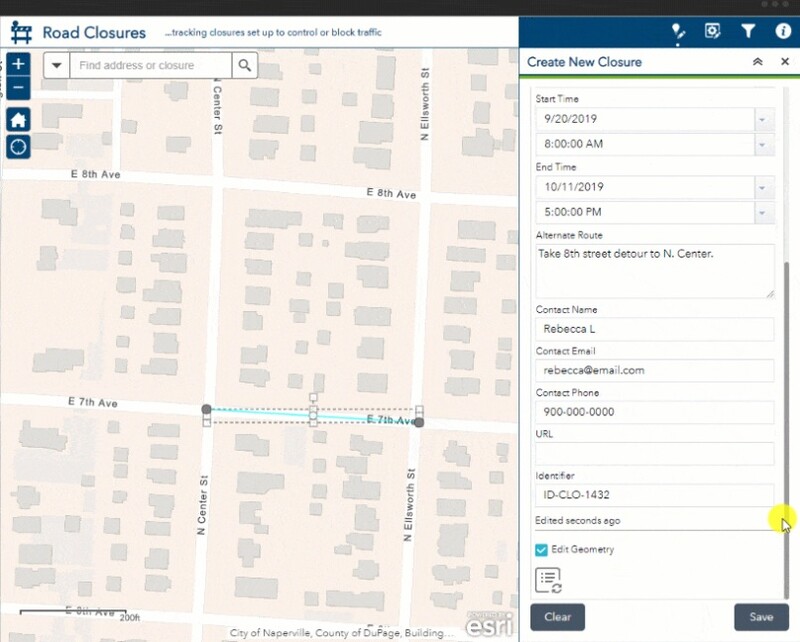The image size is (800, 642).
Task: Zoom in on the map
Action: tap(19, 65)
